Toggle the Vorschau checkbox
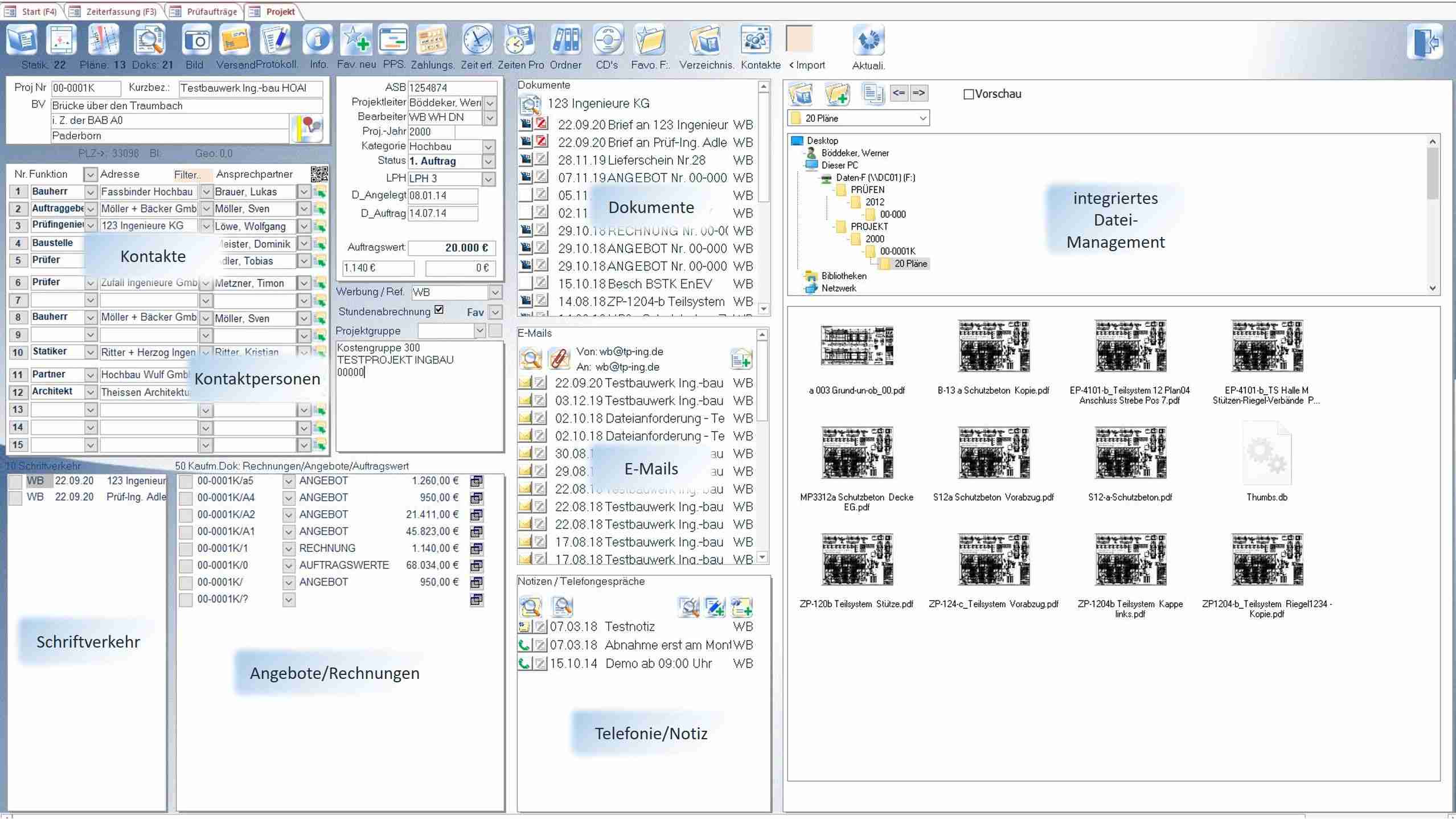 (968, 95)
